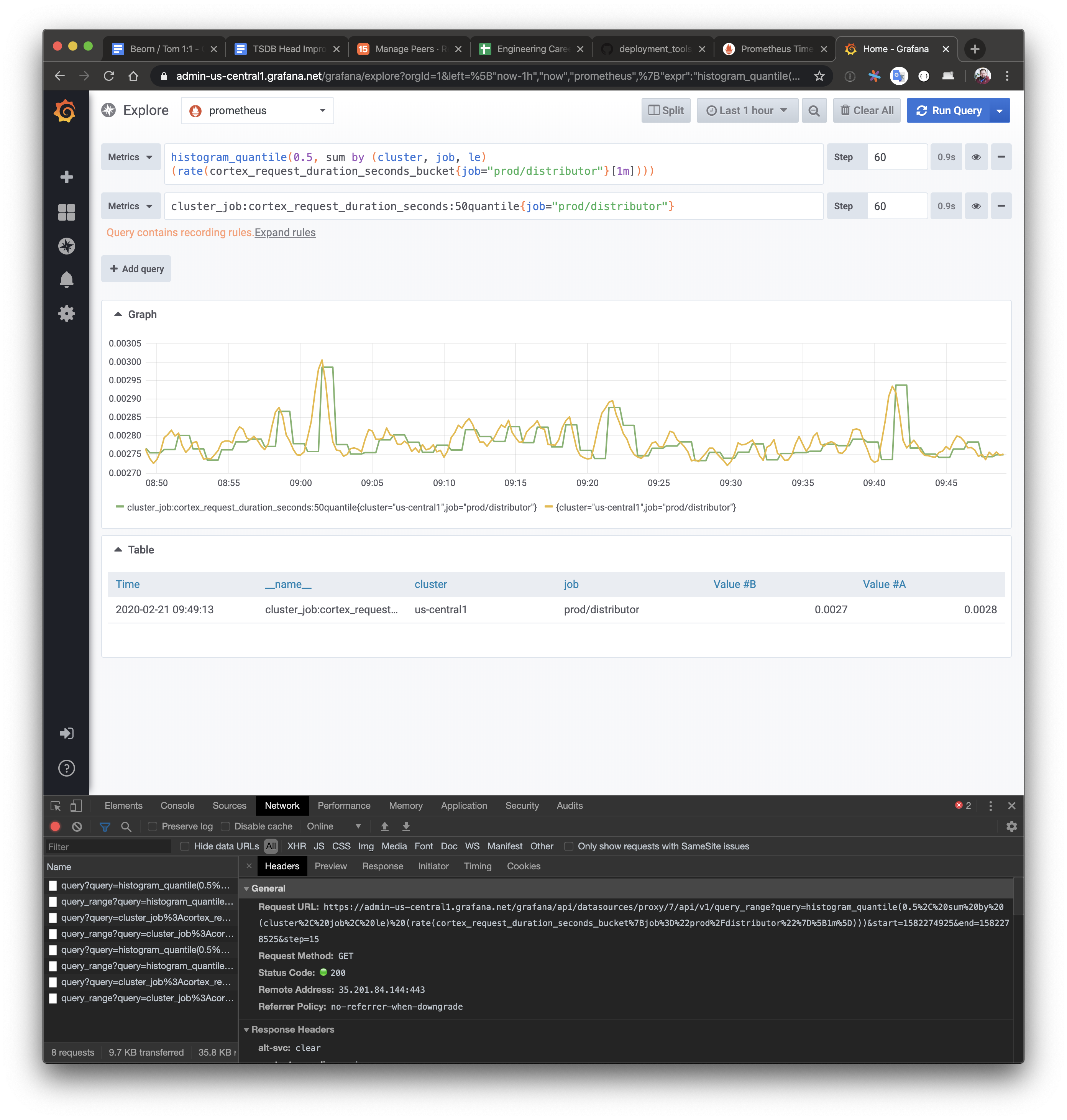This screenshot has height=1120, width=1067.
Task: Open Grafana Configuration gear icon
Action: tap(67, 314)
